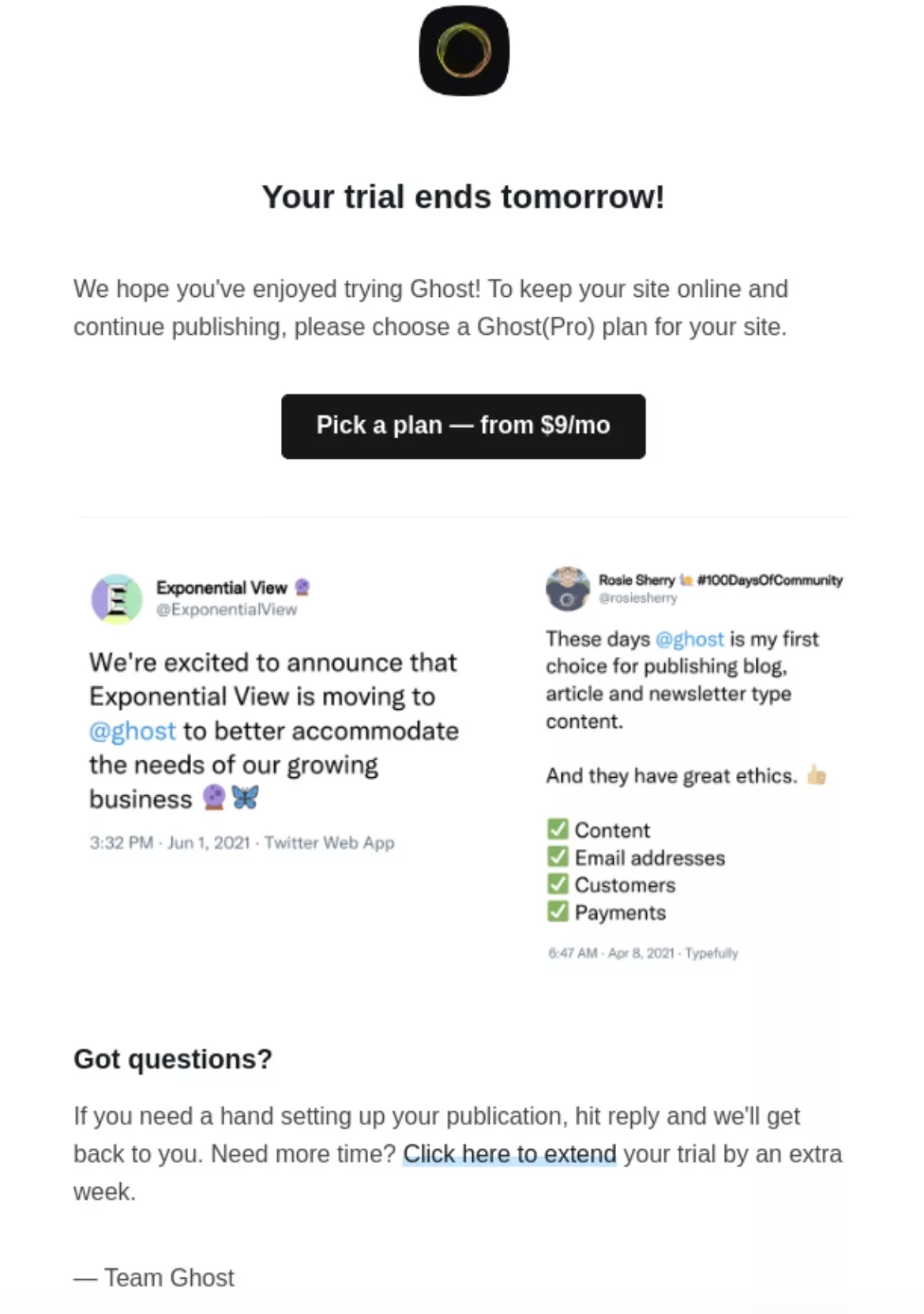The width and height of the screenshot is (924, 1314).
Task: Click the crystal ball emoji next to Exponential View
Action: pyautogui.click(x=304, y=588)
